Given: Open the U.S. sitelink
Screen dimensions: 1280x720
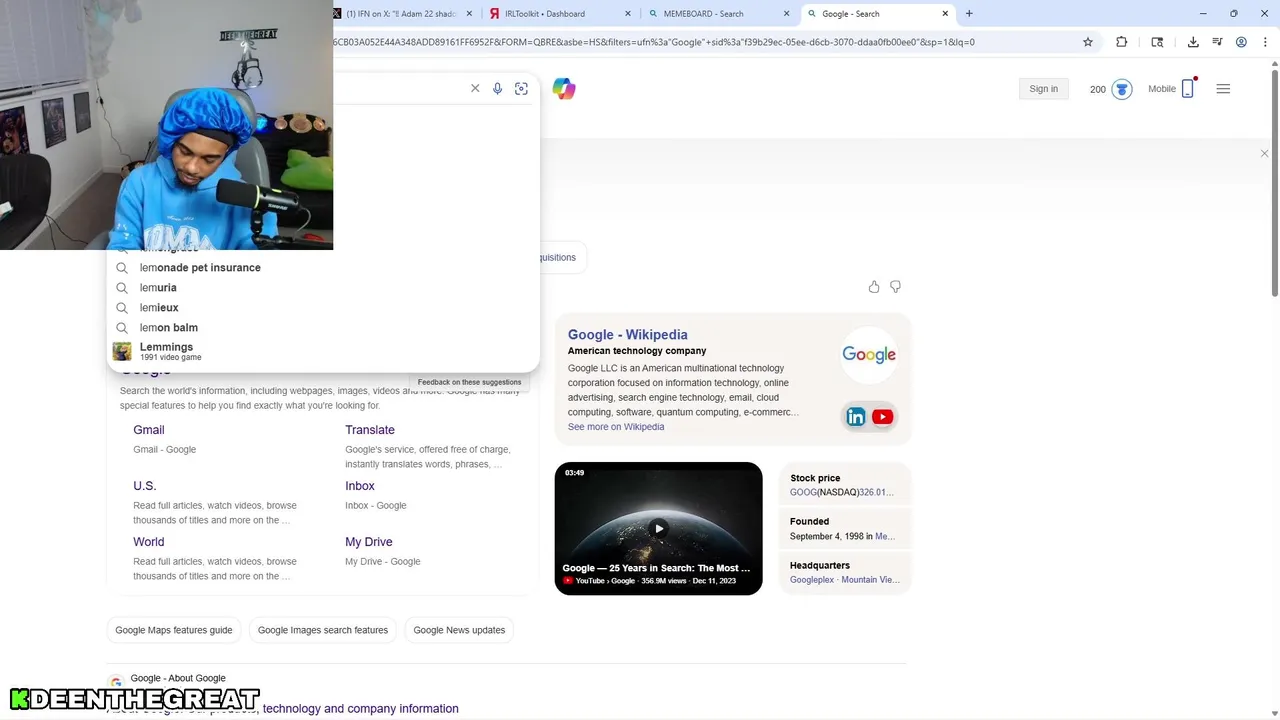Looking at the screenshot, I should (x=145, y=486).
